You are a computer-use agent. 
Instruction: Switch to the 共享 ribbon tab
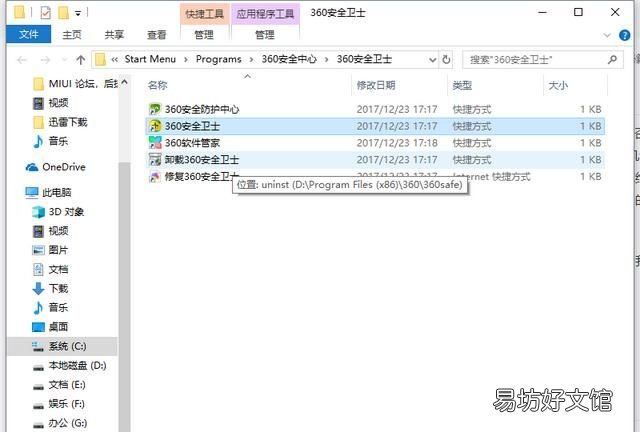114,34
